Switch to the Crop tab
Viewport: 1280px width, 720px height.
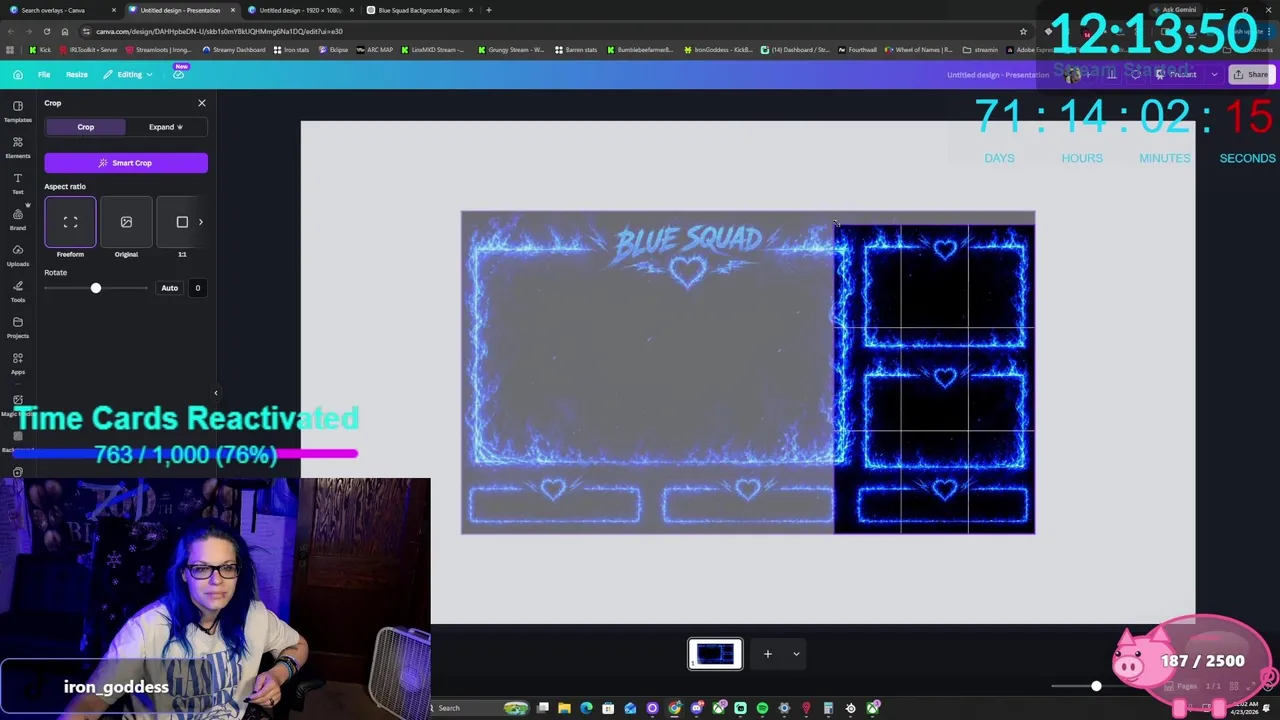tap(85, 127)
